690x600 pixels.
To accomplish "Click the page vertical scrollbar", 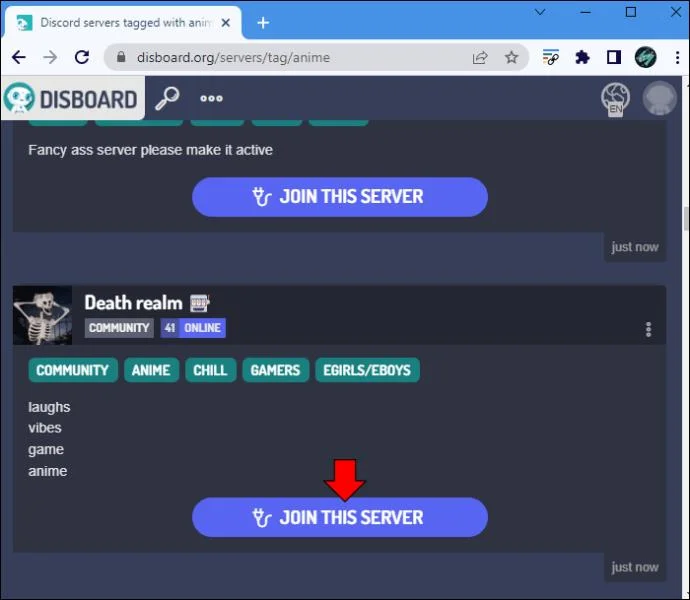I will (x=686, y=218).
